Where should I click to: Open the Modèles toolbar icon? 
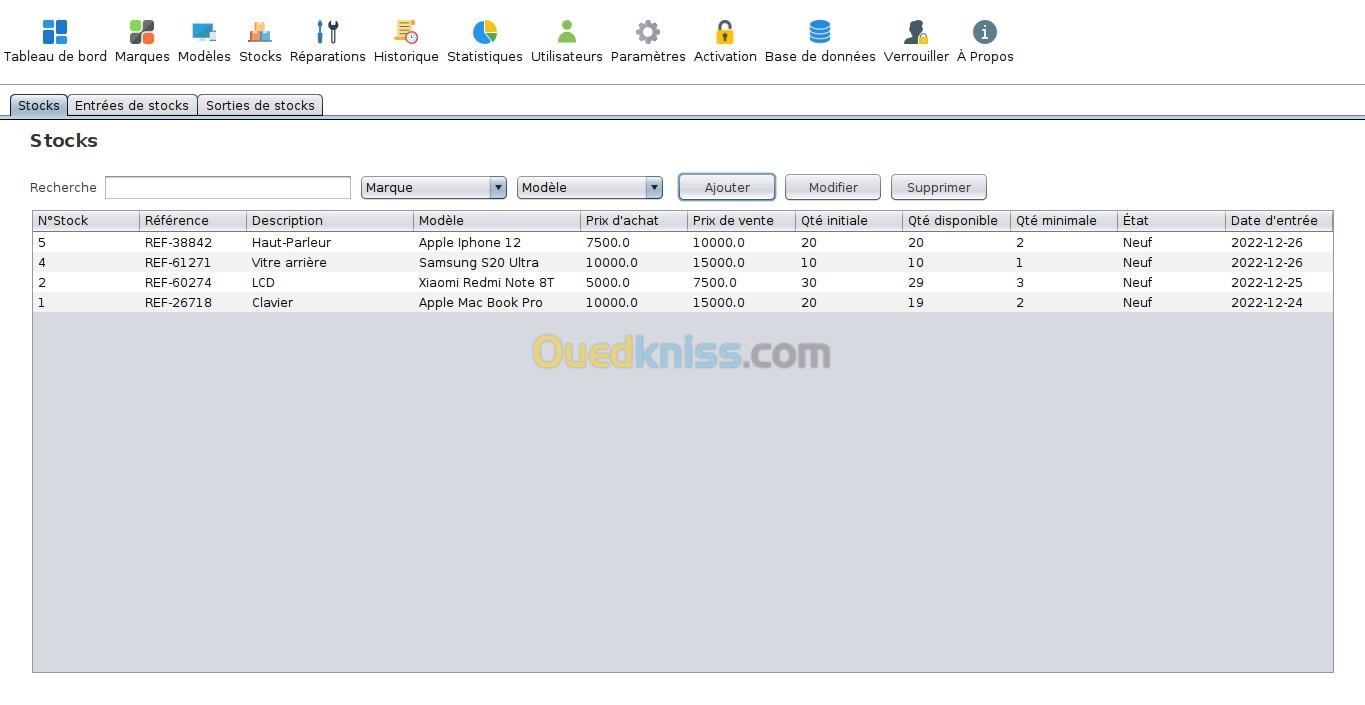[x=204, y=32]
